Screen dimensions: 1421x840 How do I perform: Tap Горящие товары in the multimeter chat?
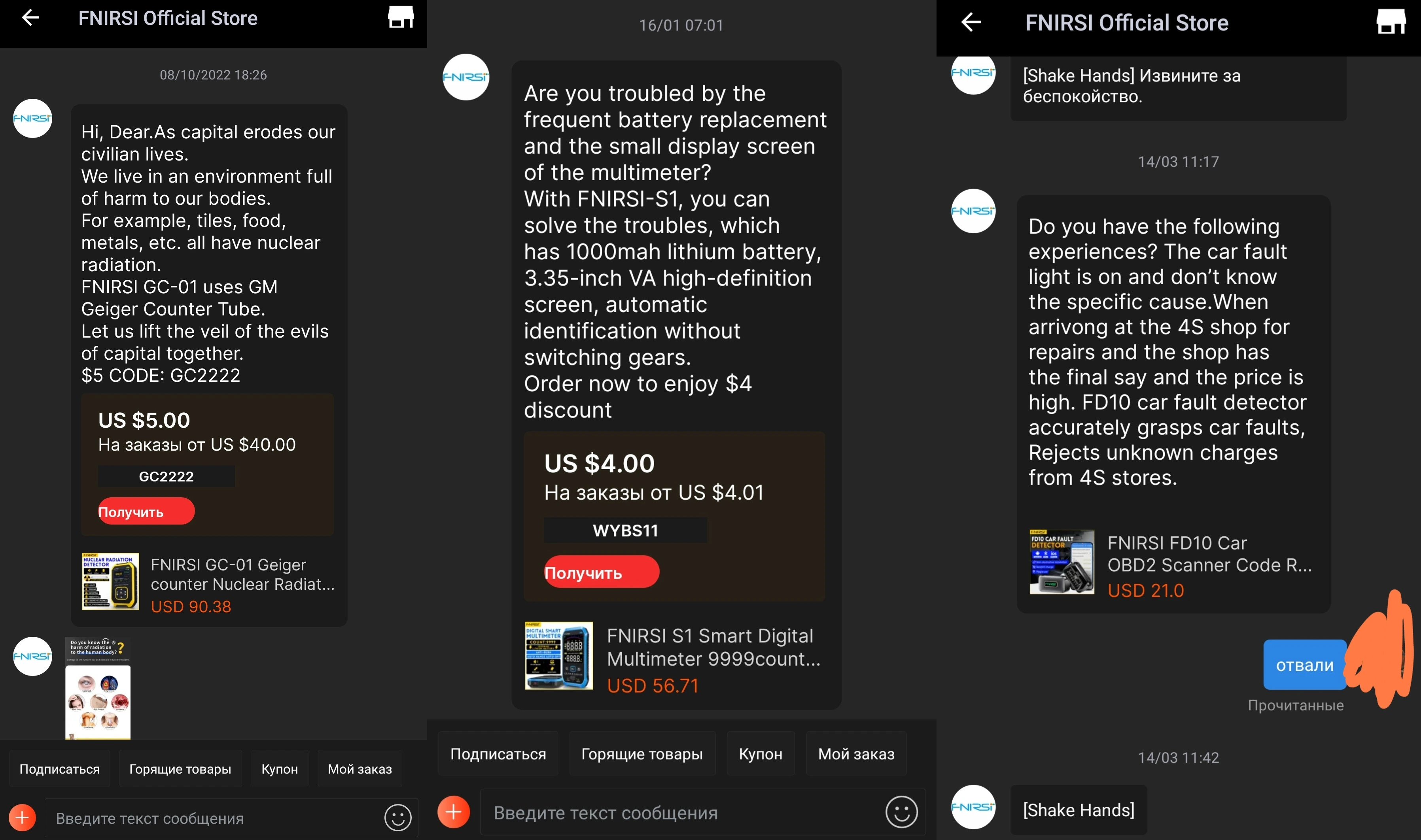click(x=642, y=753)
